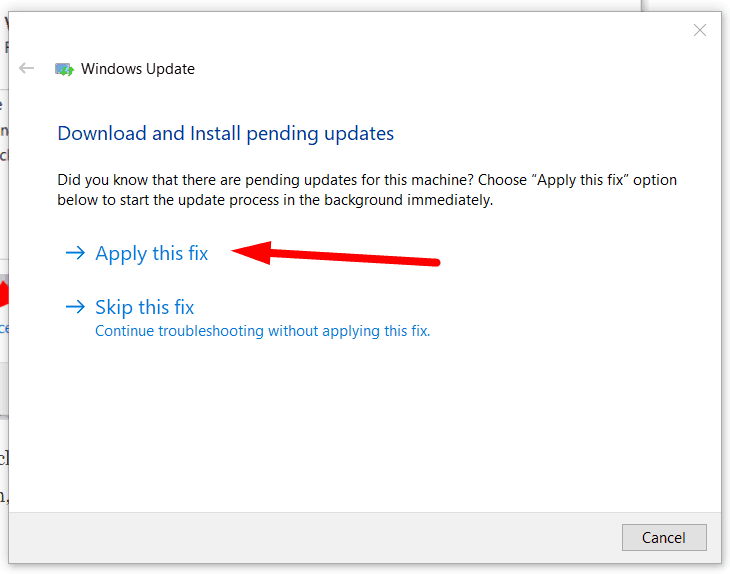Click the arrow icon beside Apply this fix
730x574 pixels.
75,253
